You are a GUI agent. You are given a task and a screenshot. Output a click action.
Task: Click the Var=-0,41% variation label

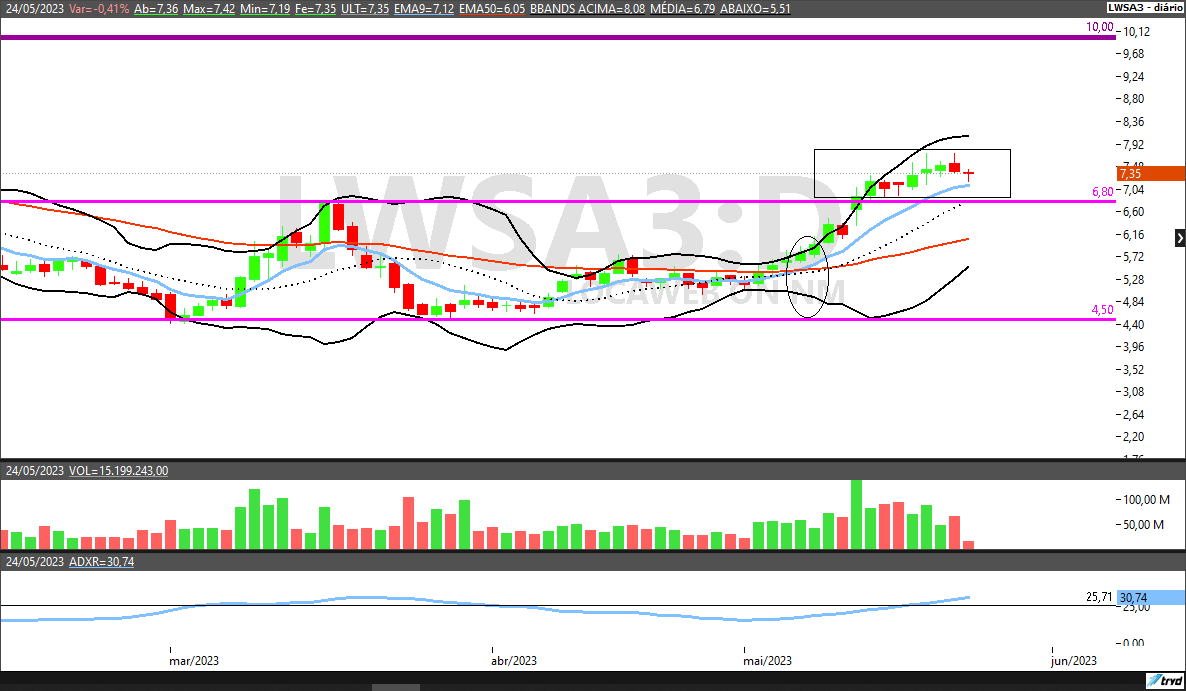point(98,7)
